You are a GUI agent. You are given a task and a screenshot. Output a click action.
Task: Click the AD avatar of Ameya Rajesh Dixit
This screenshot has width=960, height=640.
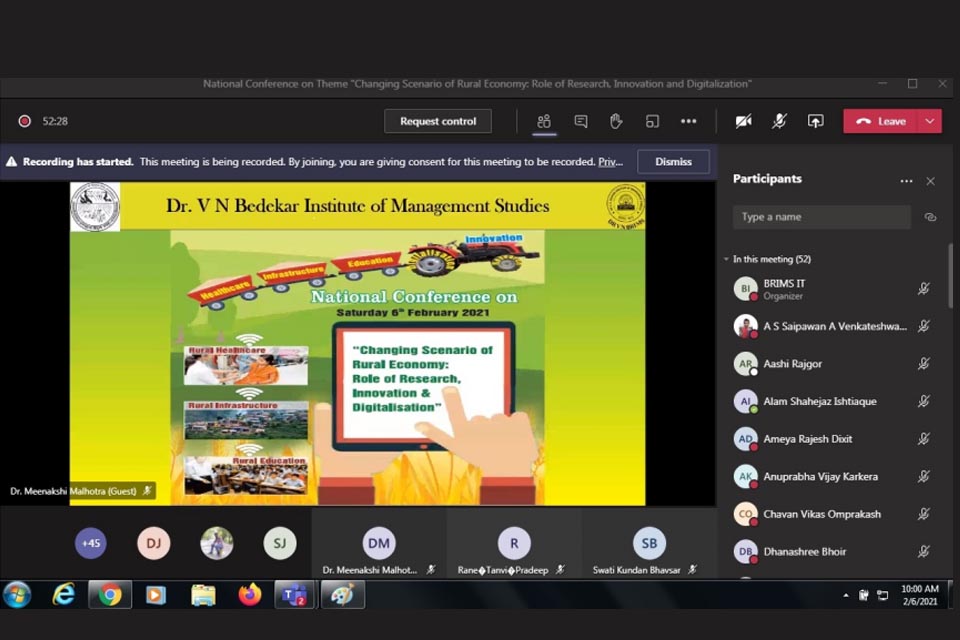(745, 439)
